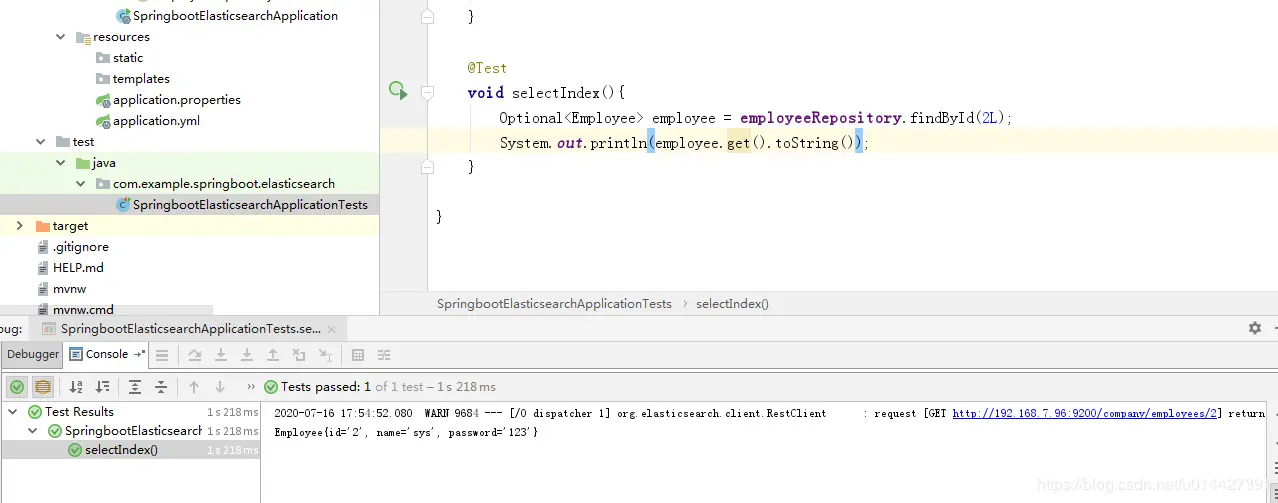Click Step Over icon
Screen dimensions: 1278x503
[x=195, y=355]
